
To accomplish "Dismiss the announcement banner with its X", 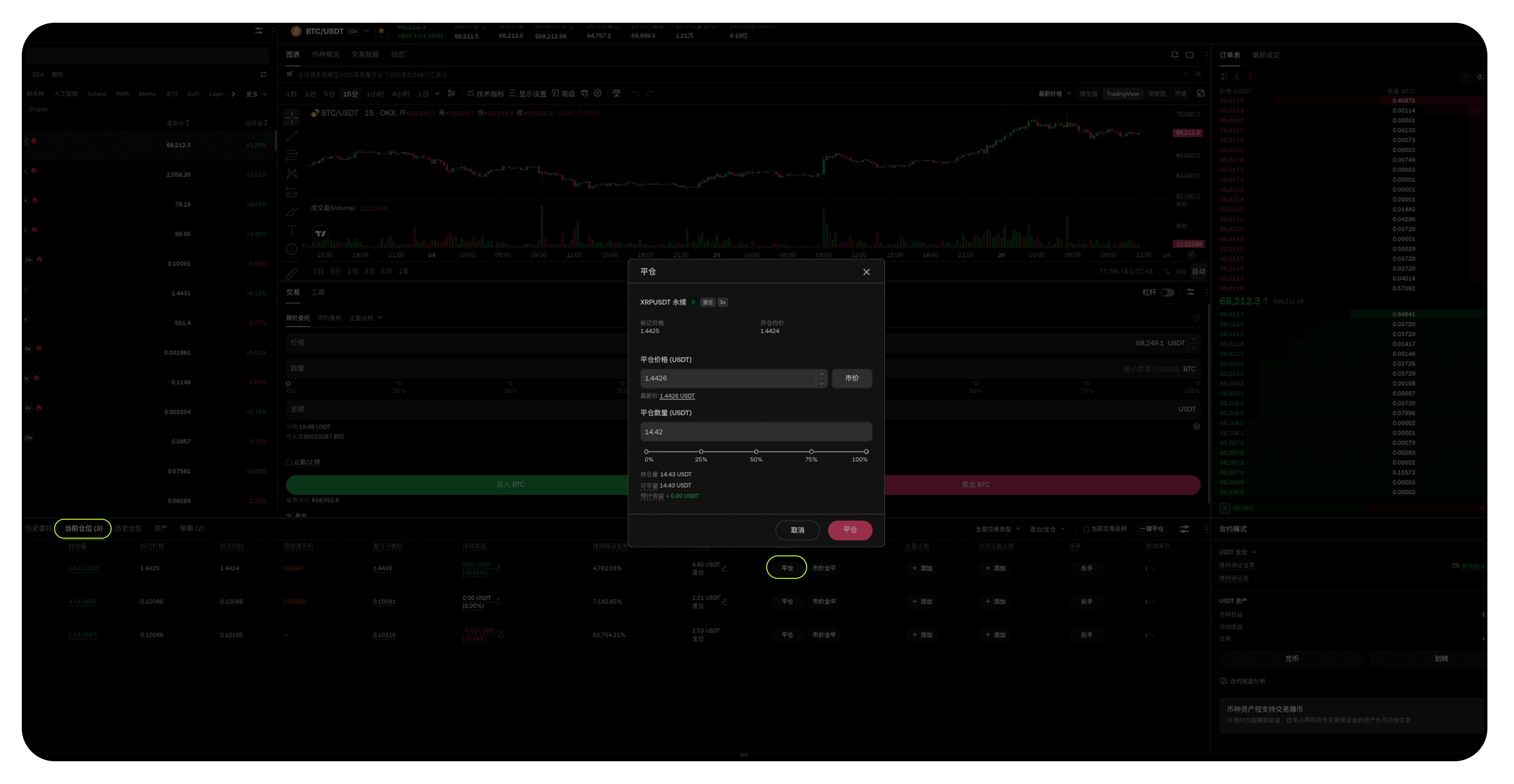I will click(x=1198, y=74).
